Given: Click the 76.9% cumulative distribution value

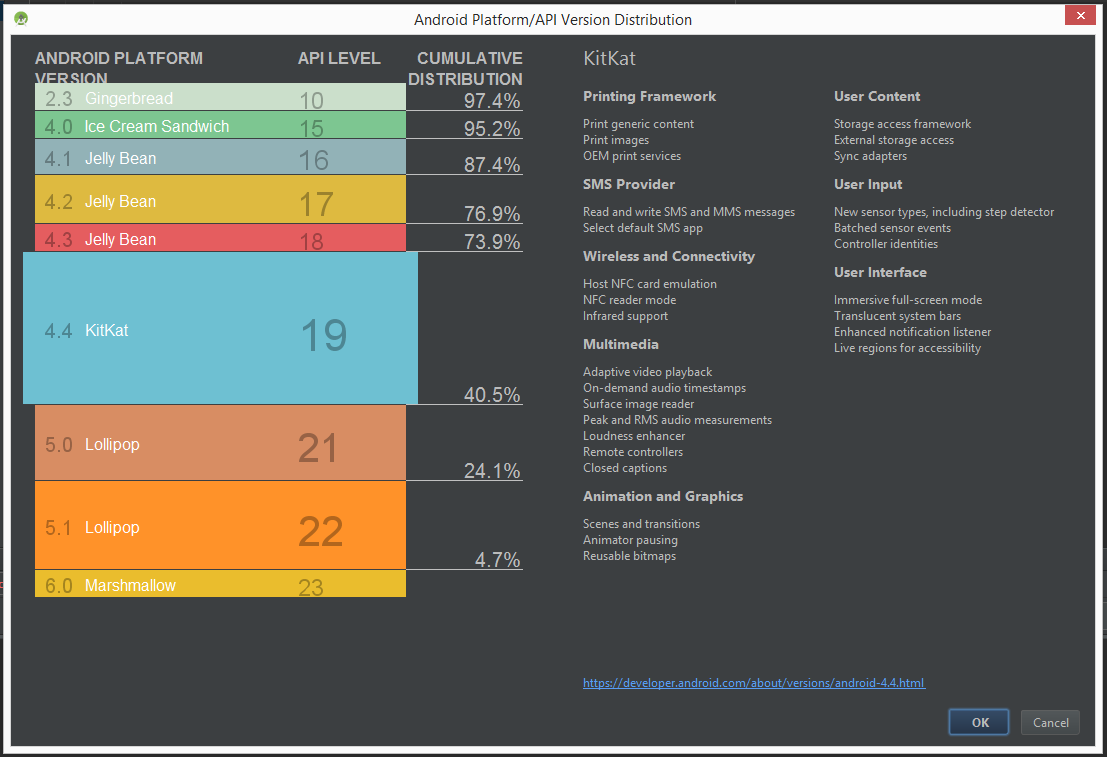Looking at the screenshot, I should tap(492, 214).
